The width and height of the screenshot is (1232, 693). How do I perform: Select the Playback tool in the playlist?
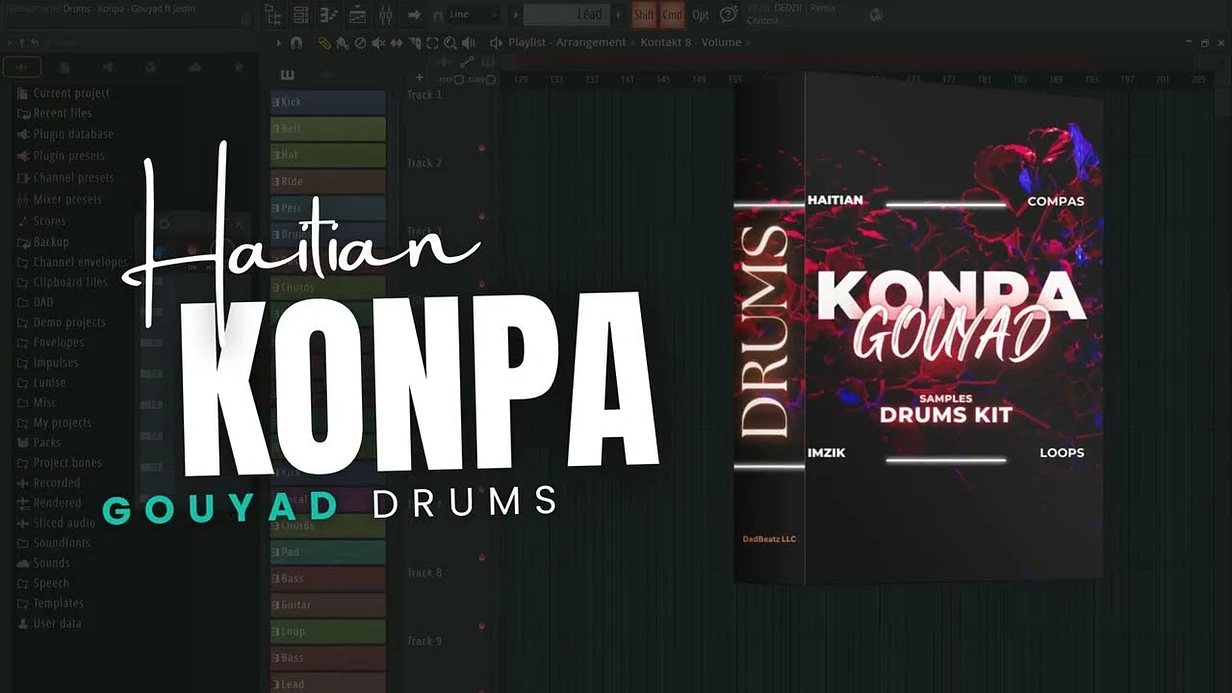(468, 43)
